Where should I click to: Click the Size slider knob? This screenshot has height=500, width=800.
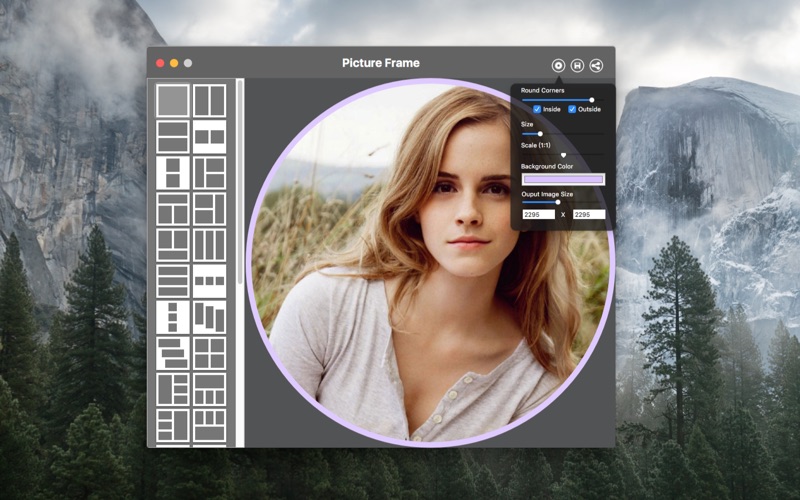point(540,133)
